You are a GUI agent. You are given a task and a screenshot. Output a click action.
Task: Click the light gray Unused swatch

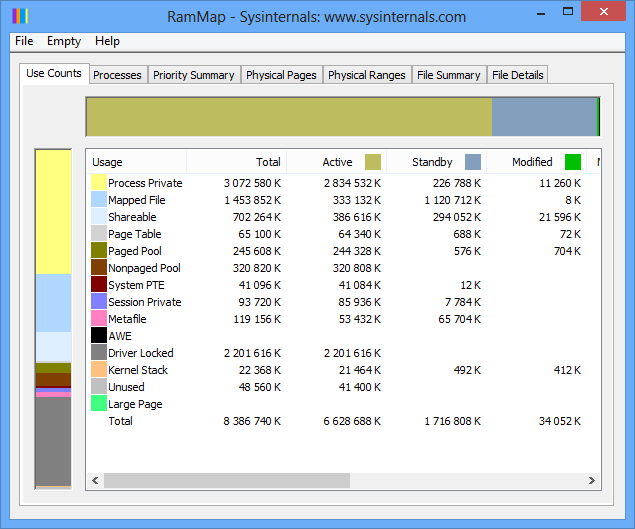click(99, 387)
